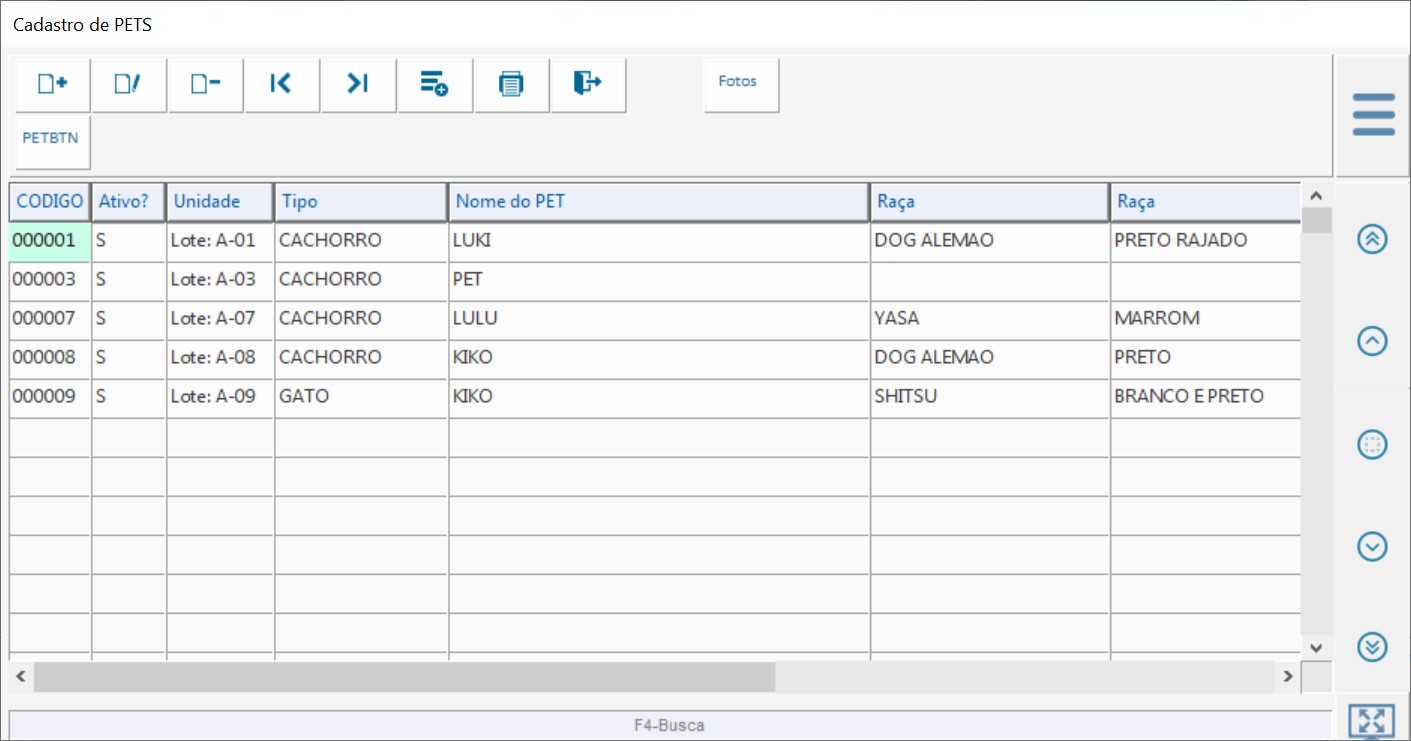This screenshot has height=741, width=1411.
Task: Open the hamburger menu
Action: (x=1373, y=115)
